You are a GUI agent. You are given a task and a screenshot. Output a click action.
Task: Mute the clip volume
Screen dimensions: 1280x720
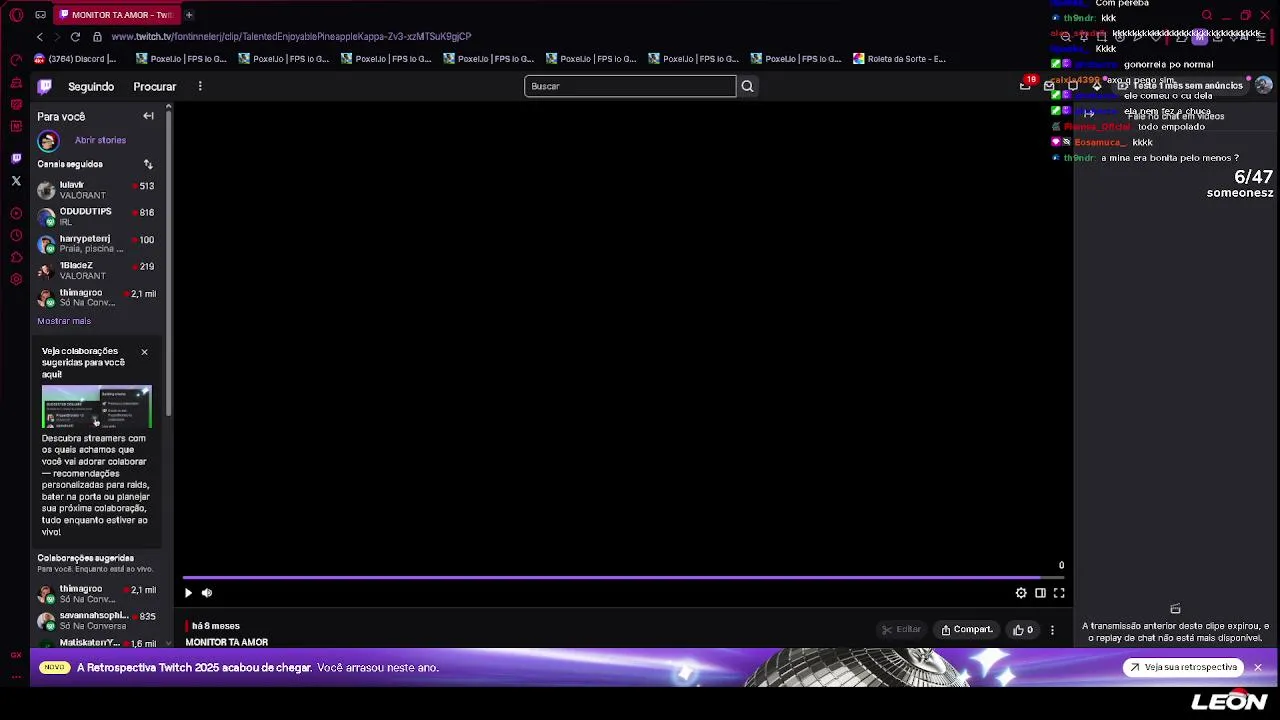pos(207,593)
